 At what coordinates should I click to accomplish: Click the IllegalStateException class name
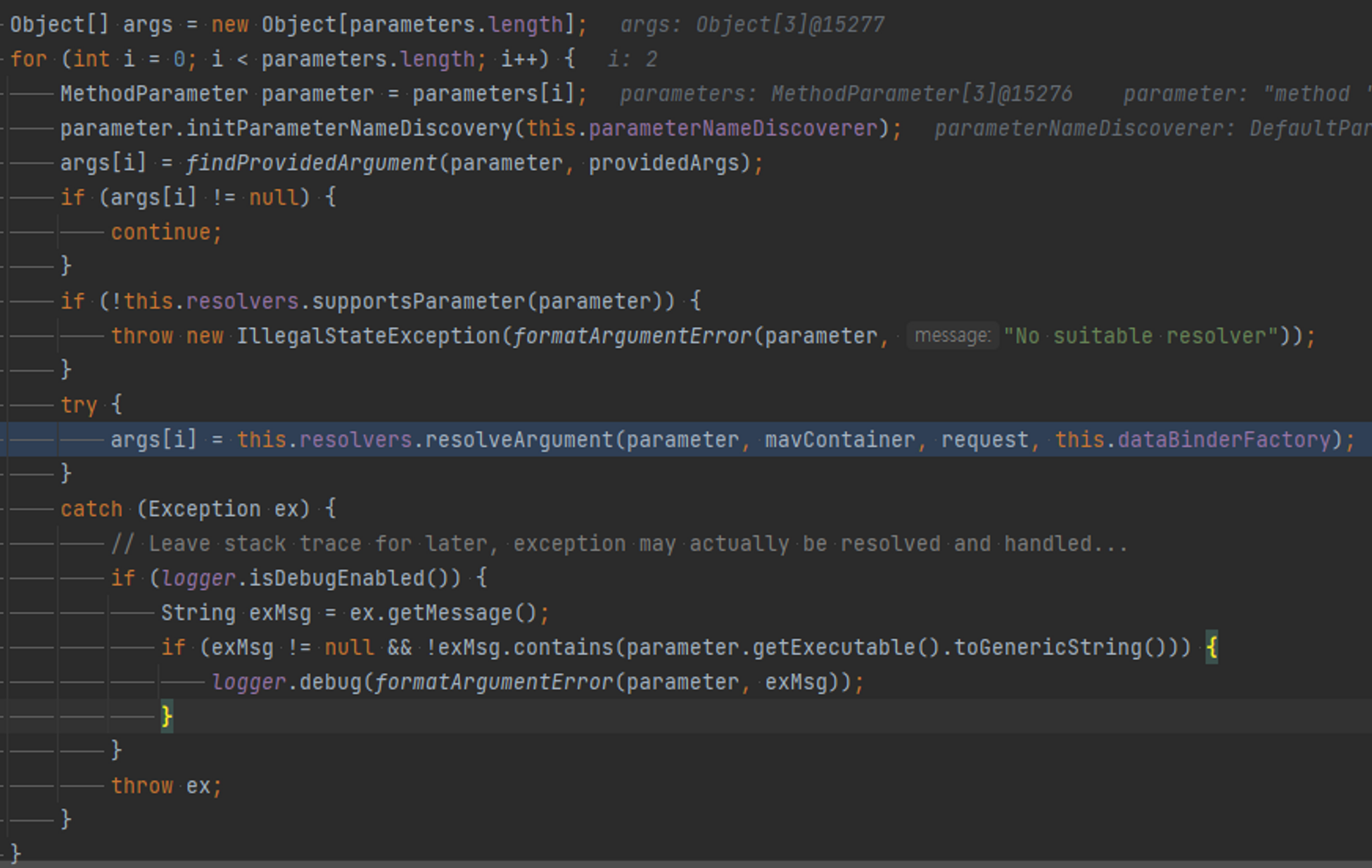click(367, 336)
